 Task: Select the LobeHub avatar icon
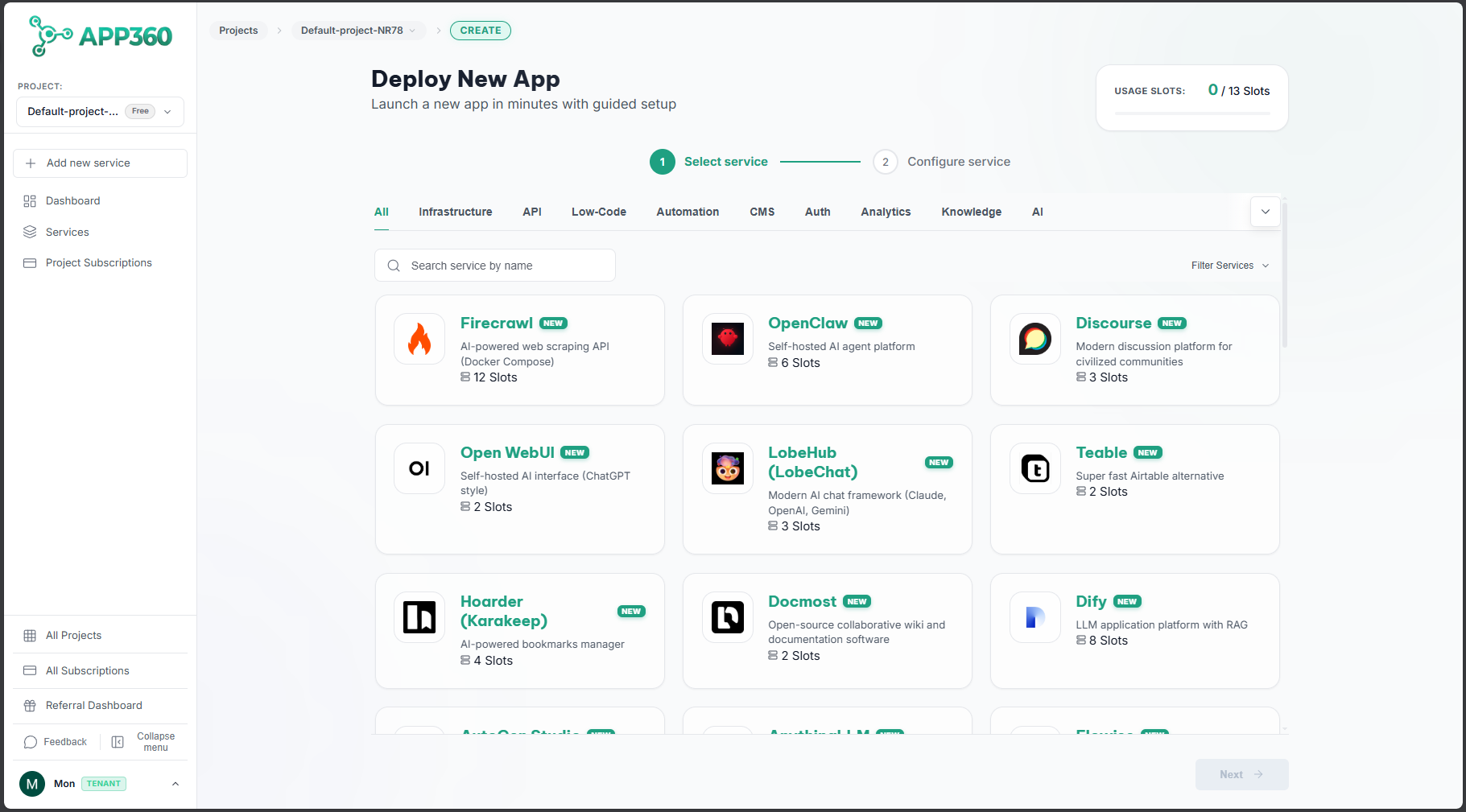(x=728, y=468)
